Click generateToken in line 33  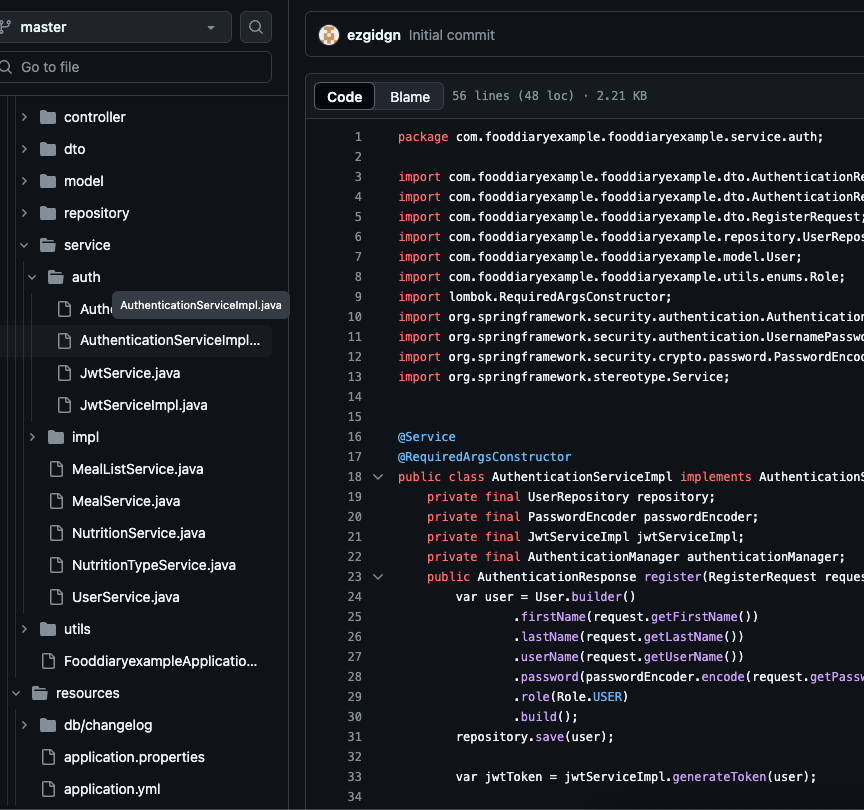coord(719,777)
